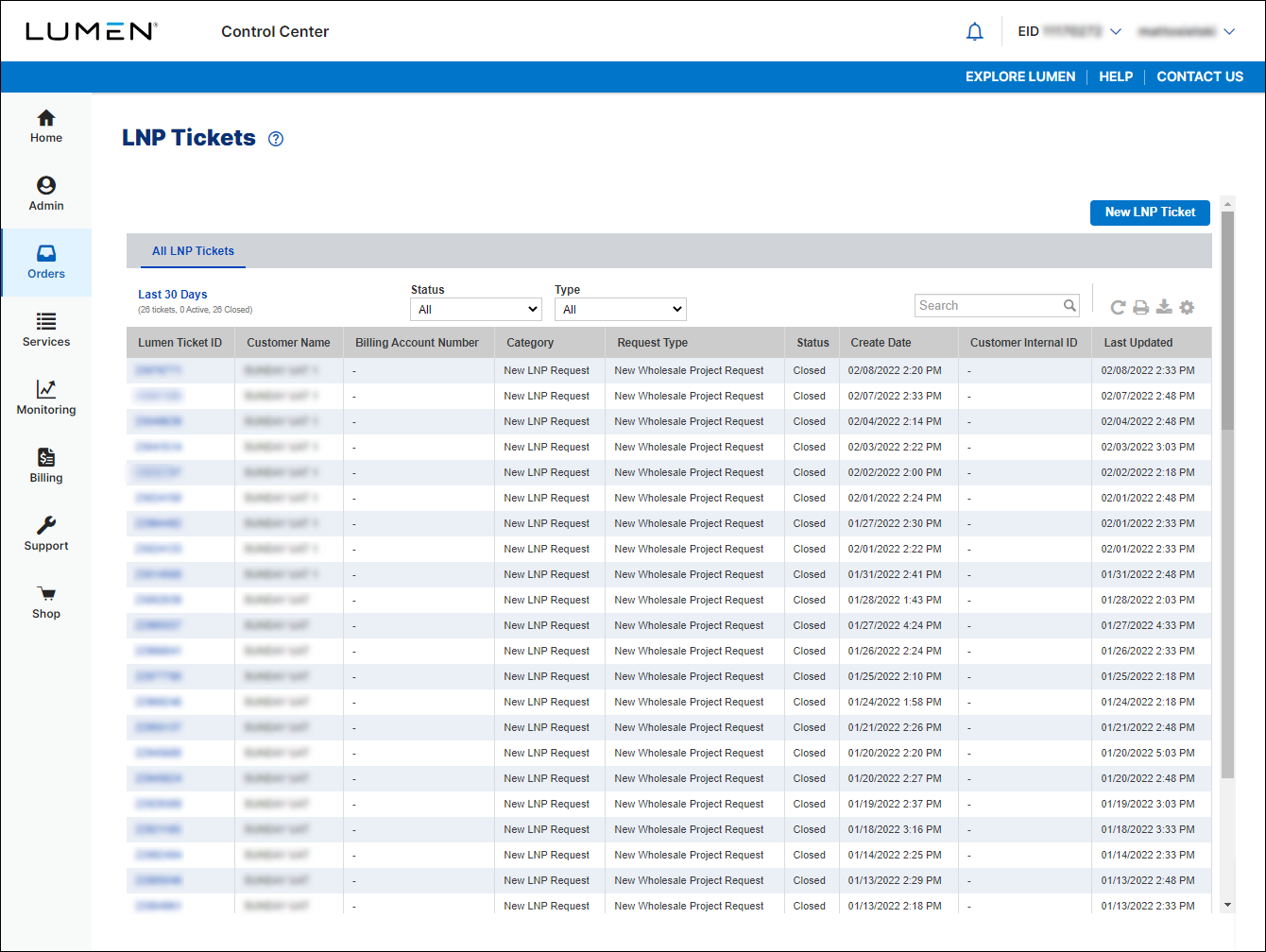Click the scrollbar down arrow
The width and height of the screenshot is (1266, 952).
[x=1228, y=905]
